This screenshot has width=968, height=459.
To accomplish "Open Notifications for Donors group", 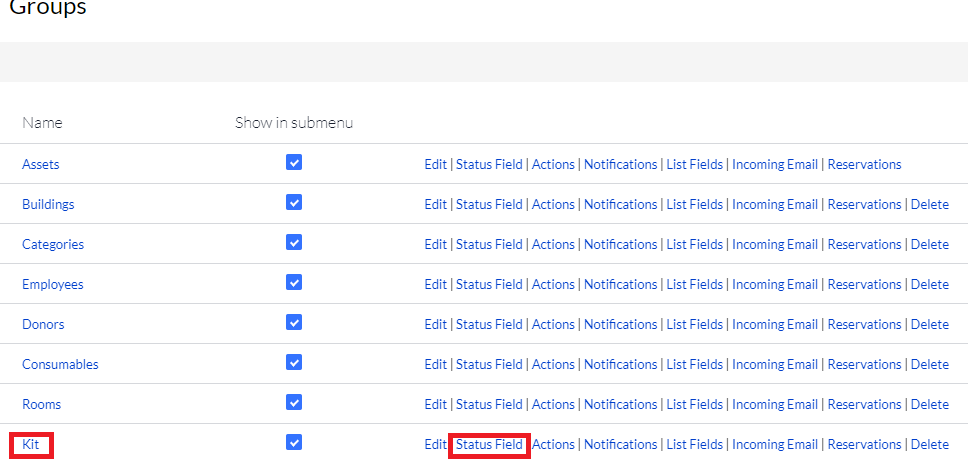I will coord(620,325).
